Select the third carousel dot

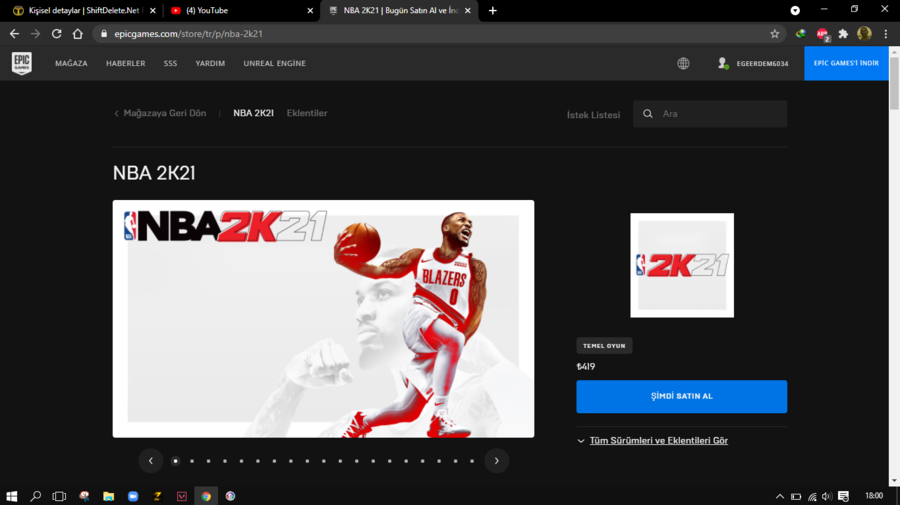(x=208, y=461)
